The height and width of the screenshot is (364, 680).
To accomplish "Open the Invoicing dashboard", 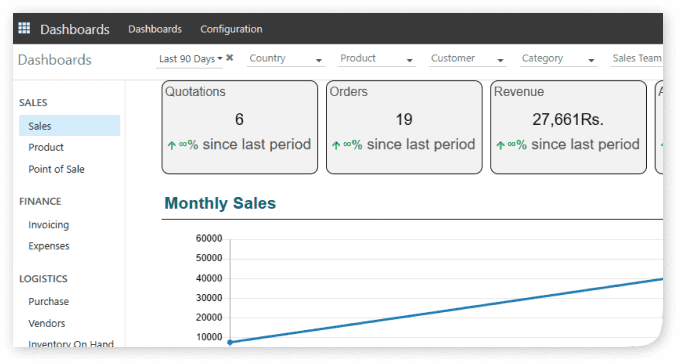I will click(x=49, y=225).
